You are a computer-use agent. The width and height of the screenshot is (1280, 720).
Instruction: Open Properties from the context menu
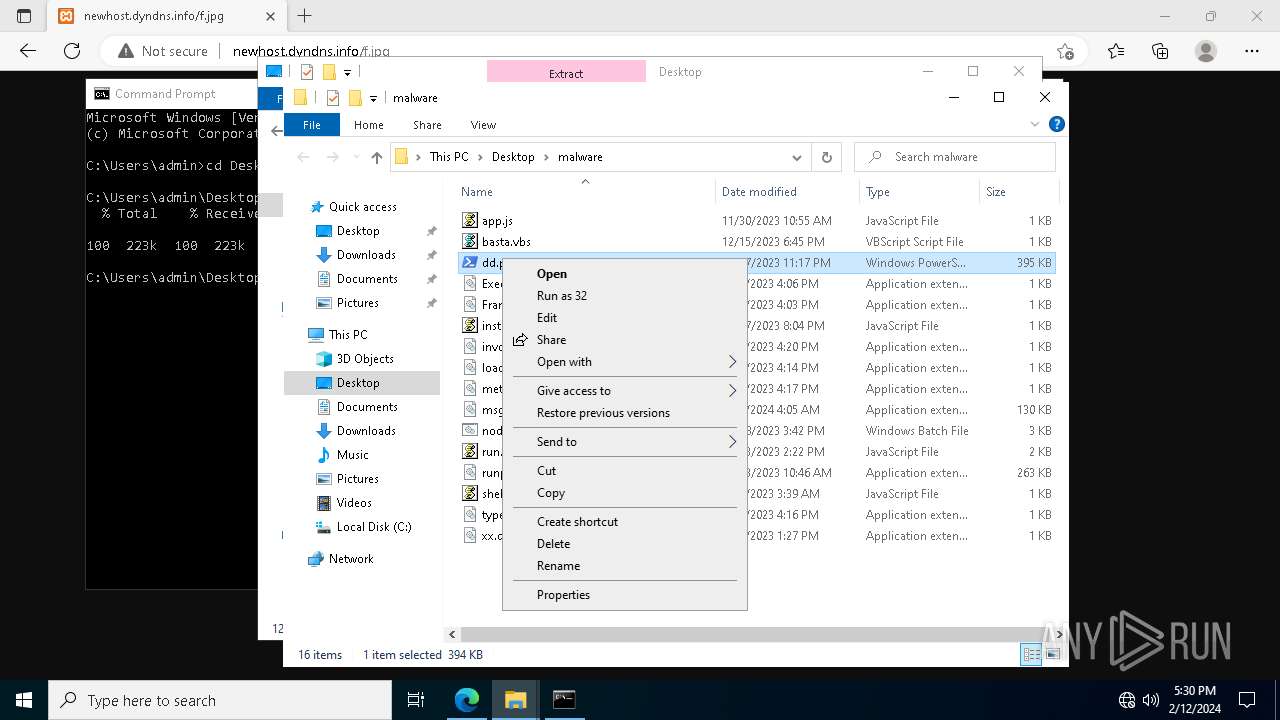[625, 595]
